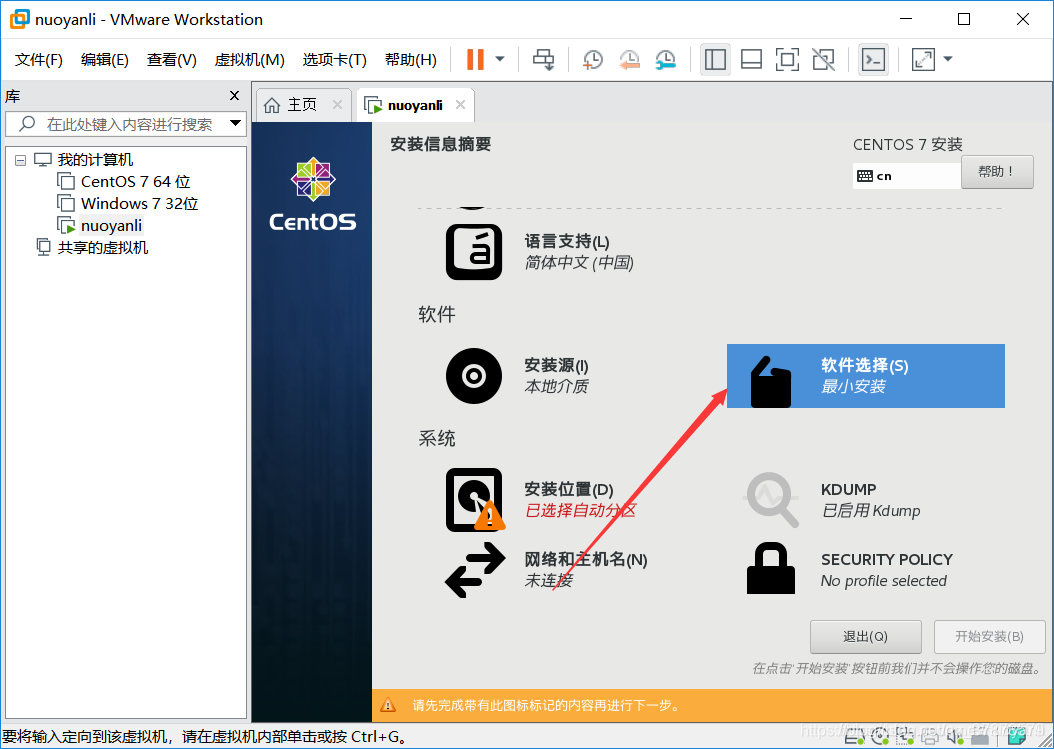This screenshot has width=1054, height=749.
Task: Open the stretch display dropdown arrow
Action: click(x=948, y=59)
